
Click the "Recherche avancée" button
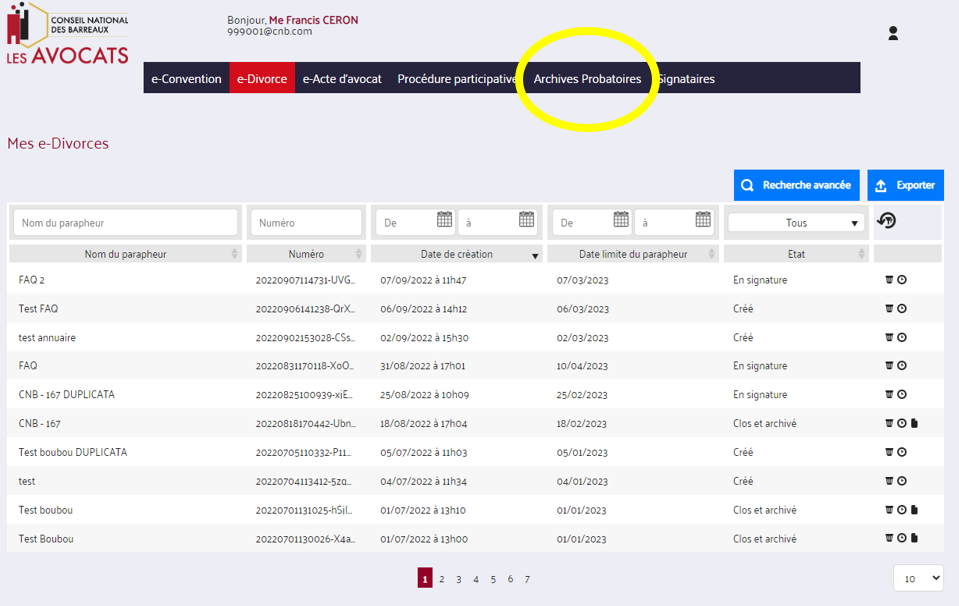(x=796, y=185)
